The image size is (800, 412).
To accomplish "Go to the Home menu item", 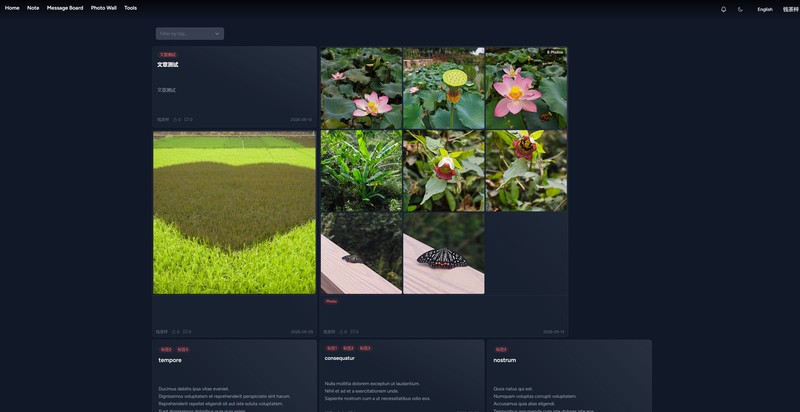I will 12,8.
